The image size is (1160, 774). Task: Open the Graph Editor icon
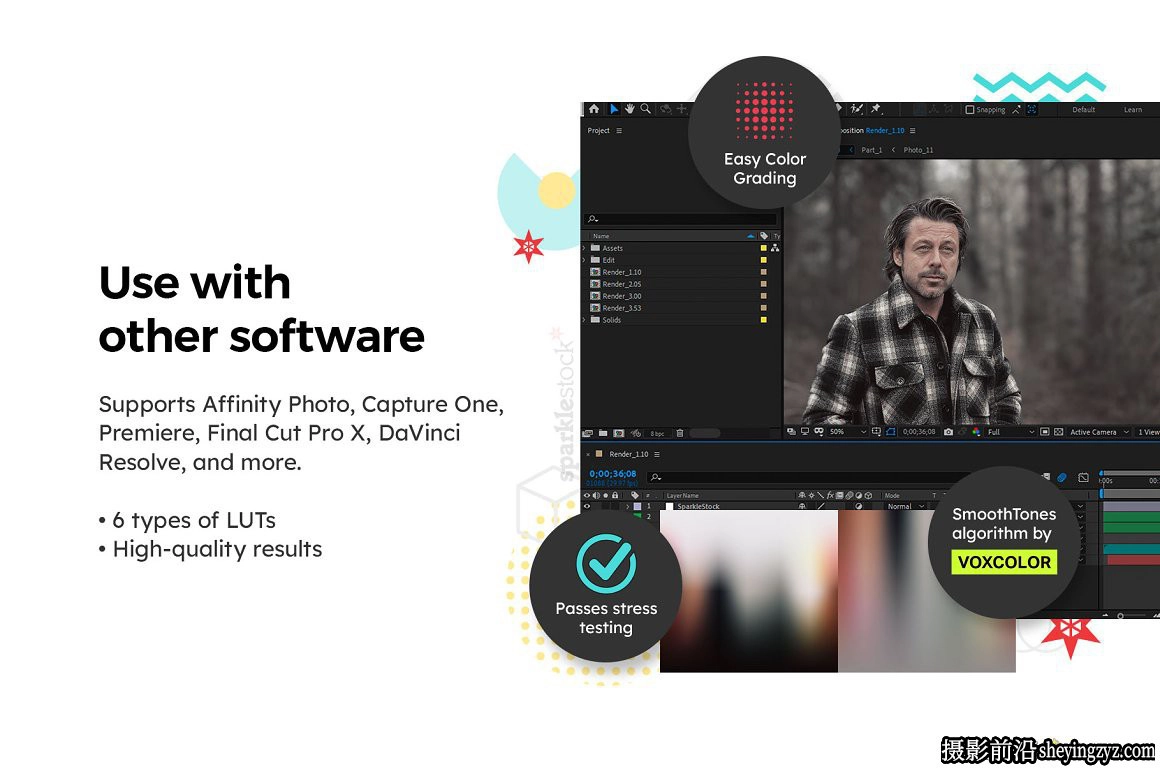click(x=1083, y=478)
